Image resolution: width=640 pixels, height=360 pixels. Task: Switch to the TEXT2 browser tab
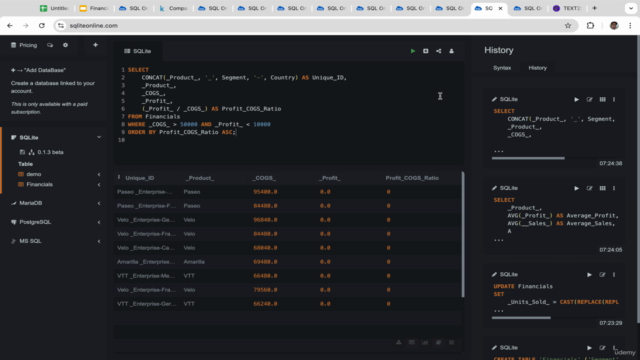point(567,8)
